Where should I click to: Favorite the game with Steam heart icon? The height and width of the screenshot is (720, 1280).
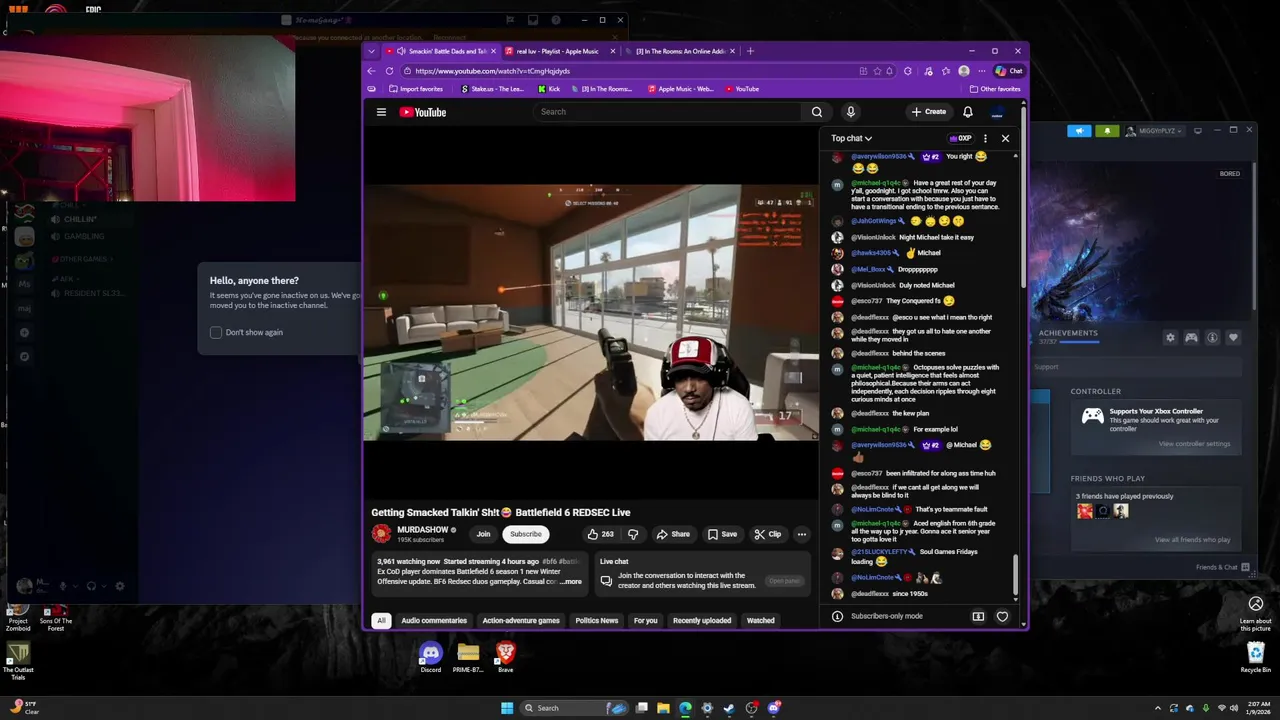pos(1233,338)
